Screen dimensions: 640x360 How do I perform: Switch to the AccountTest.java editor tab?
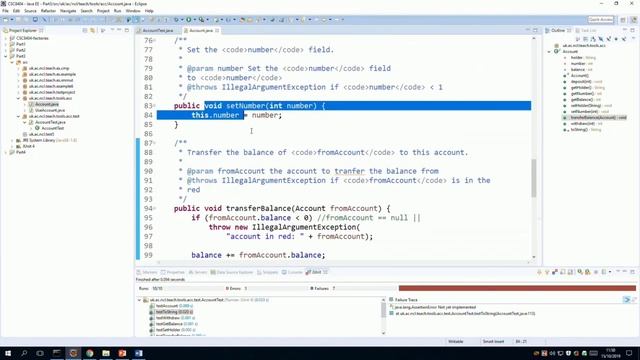[157, 31]
